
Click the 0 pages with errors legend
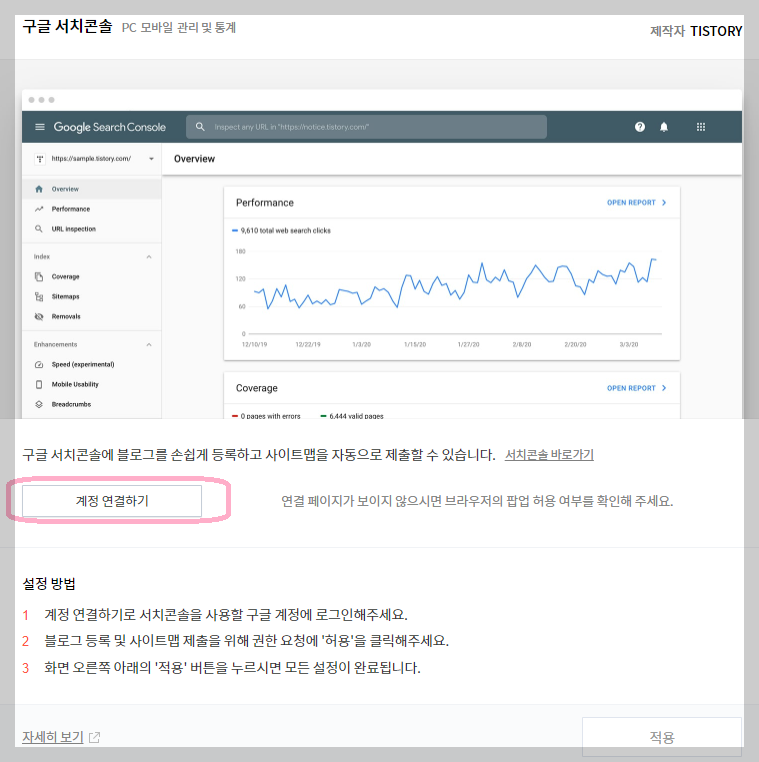coord(266,416)
